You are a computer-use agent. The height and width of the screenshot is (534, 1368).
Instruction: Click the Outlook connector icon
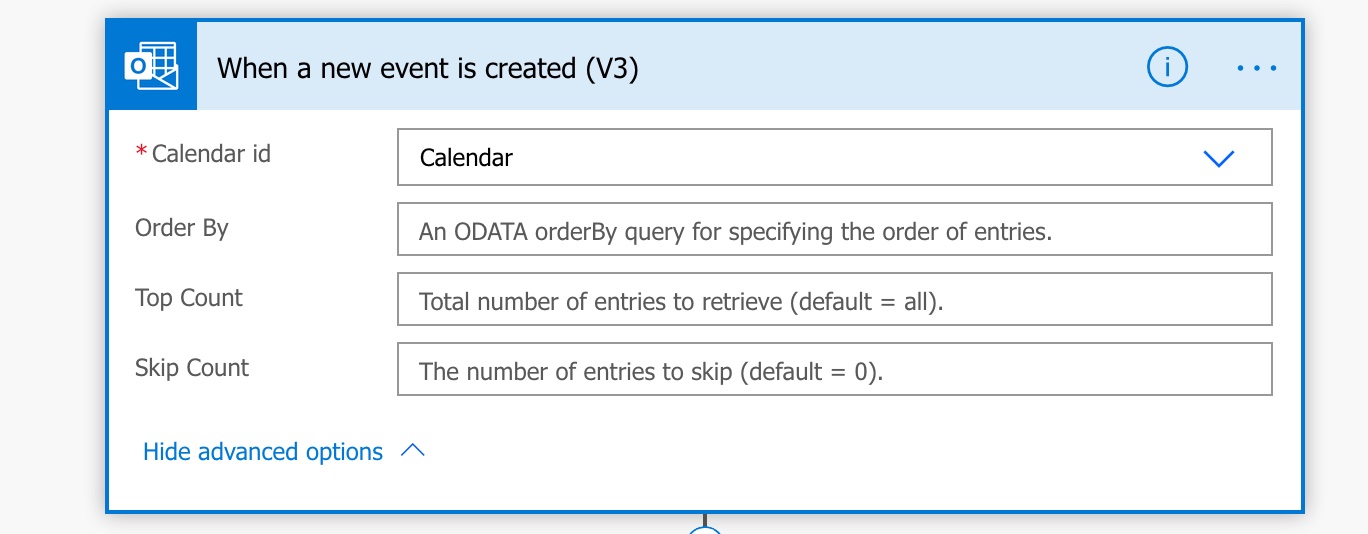152,67
